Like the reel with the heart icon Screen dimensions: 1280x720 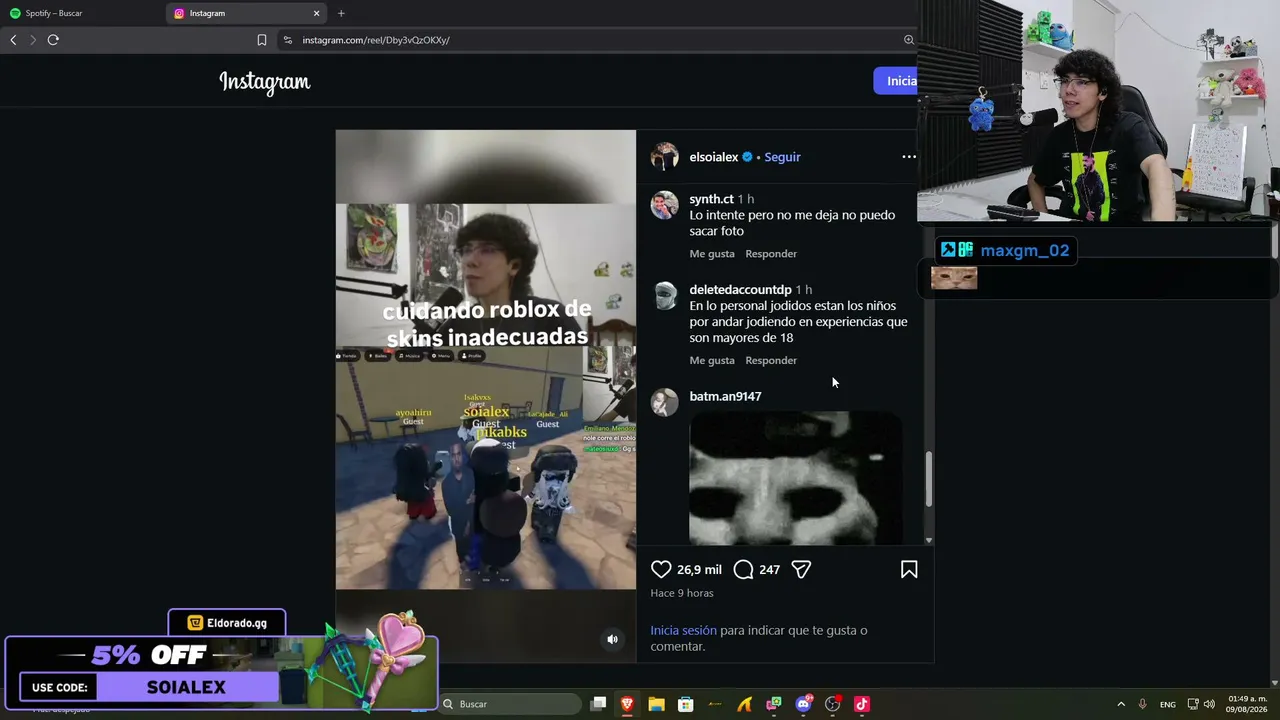[661, 569]
